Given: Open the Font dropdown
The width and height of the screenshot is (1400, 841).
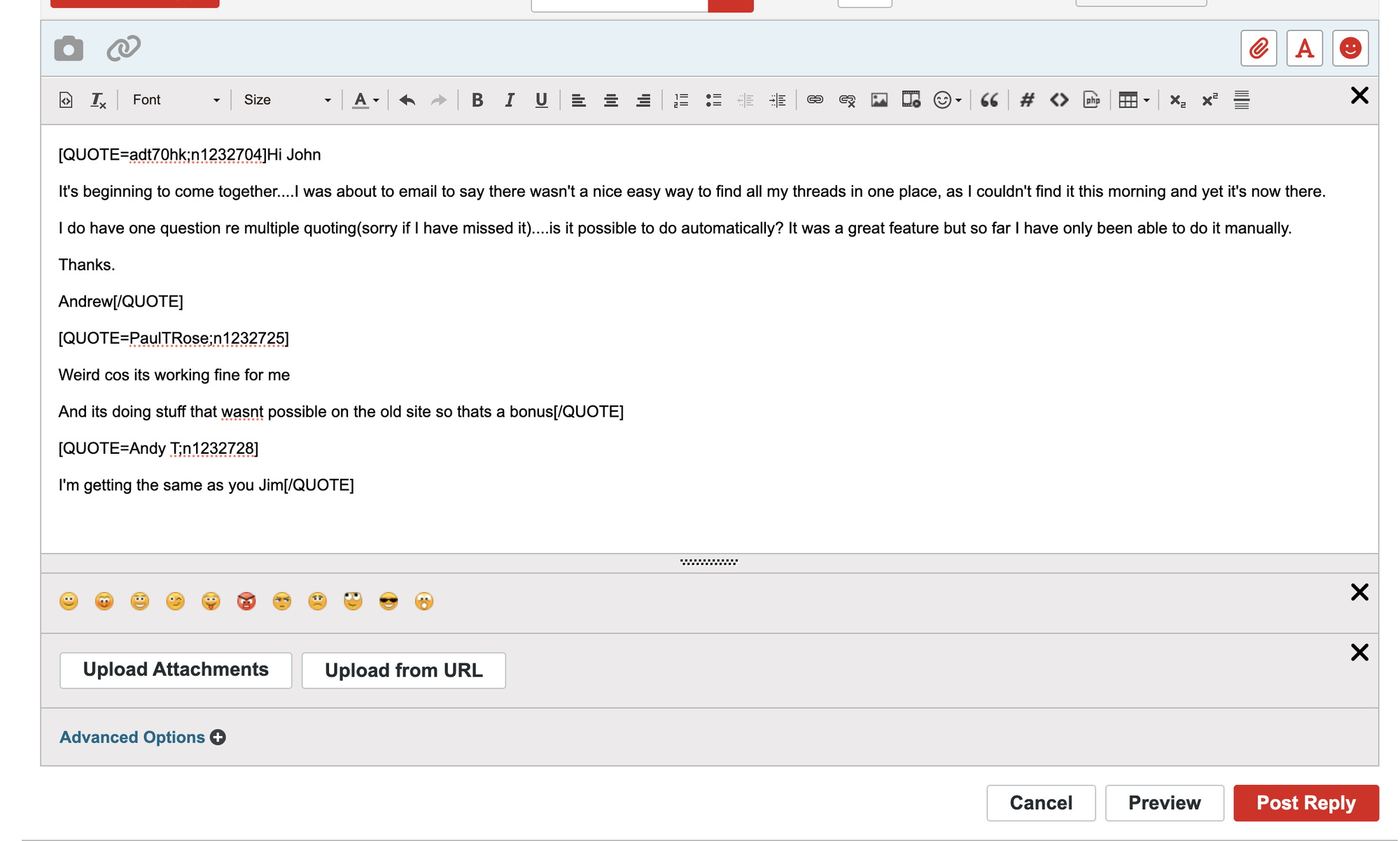Looking at the screenshot, I should (176, 100).
